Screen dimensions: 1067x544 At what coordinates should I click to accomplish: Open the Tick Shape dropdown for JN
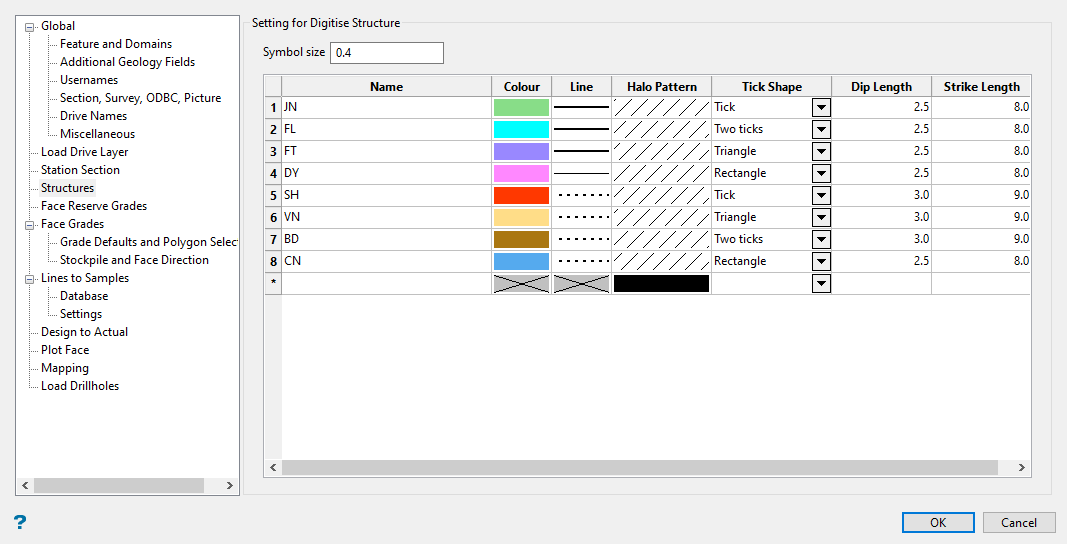tap(821, 107)
